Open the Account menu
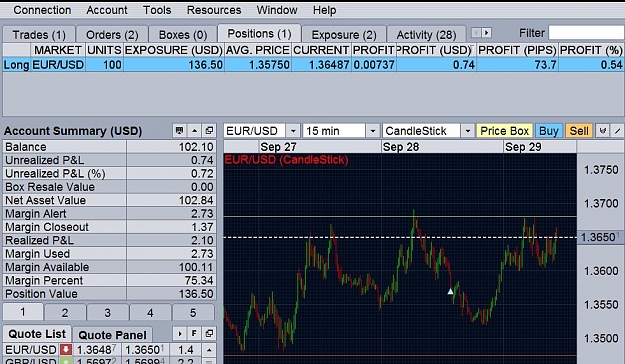Viewport: 625px width, 364px height. click(107, 10)
